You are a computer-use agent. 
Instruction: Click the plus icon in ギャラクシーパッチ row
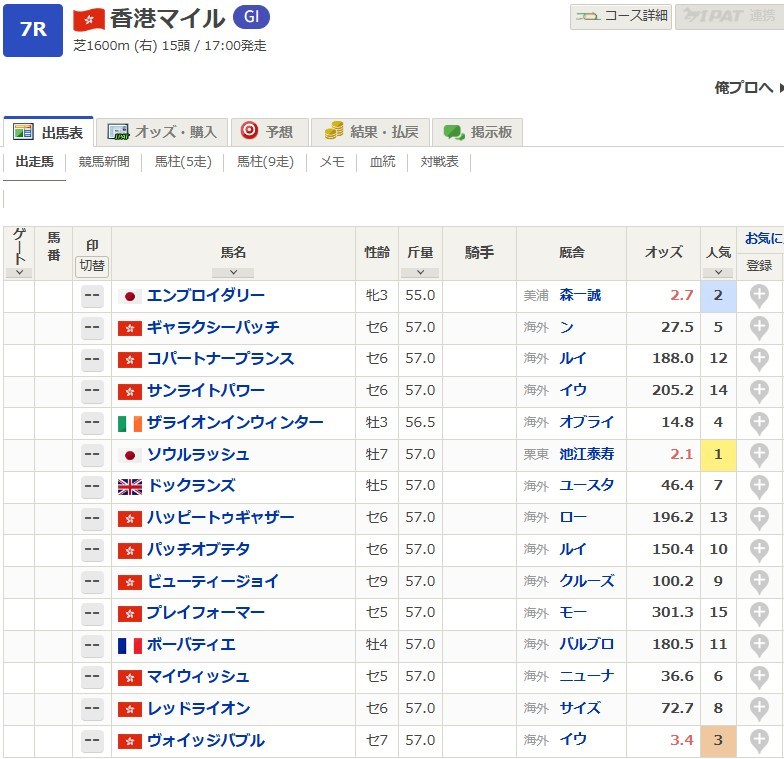coord(759,328)
